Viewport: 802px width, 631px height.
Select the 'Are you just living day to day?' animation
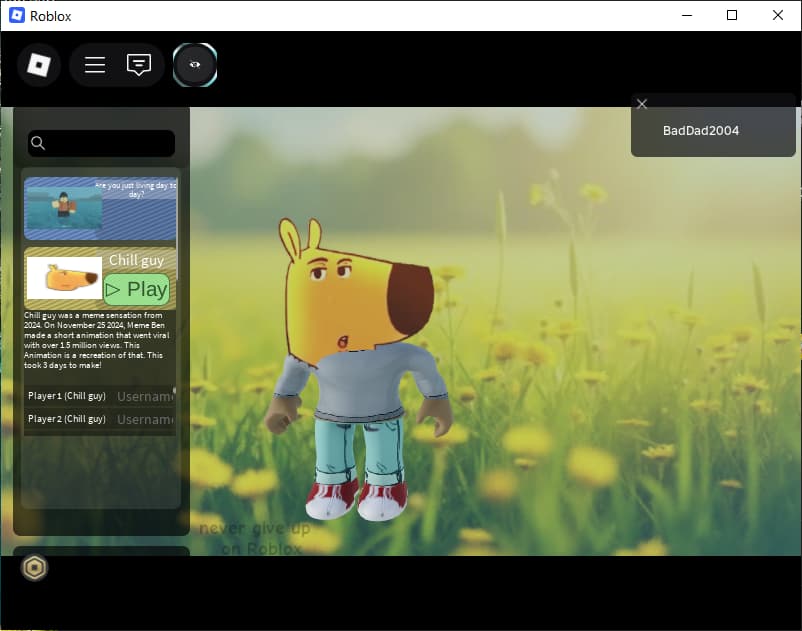point(100,208)
